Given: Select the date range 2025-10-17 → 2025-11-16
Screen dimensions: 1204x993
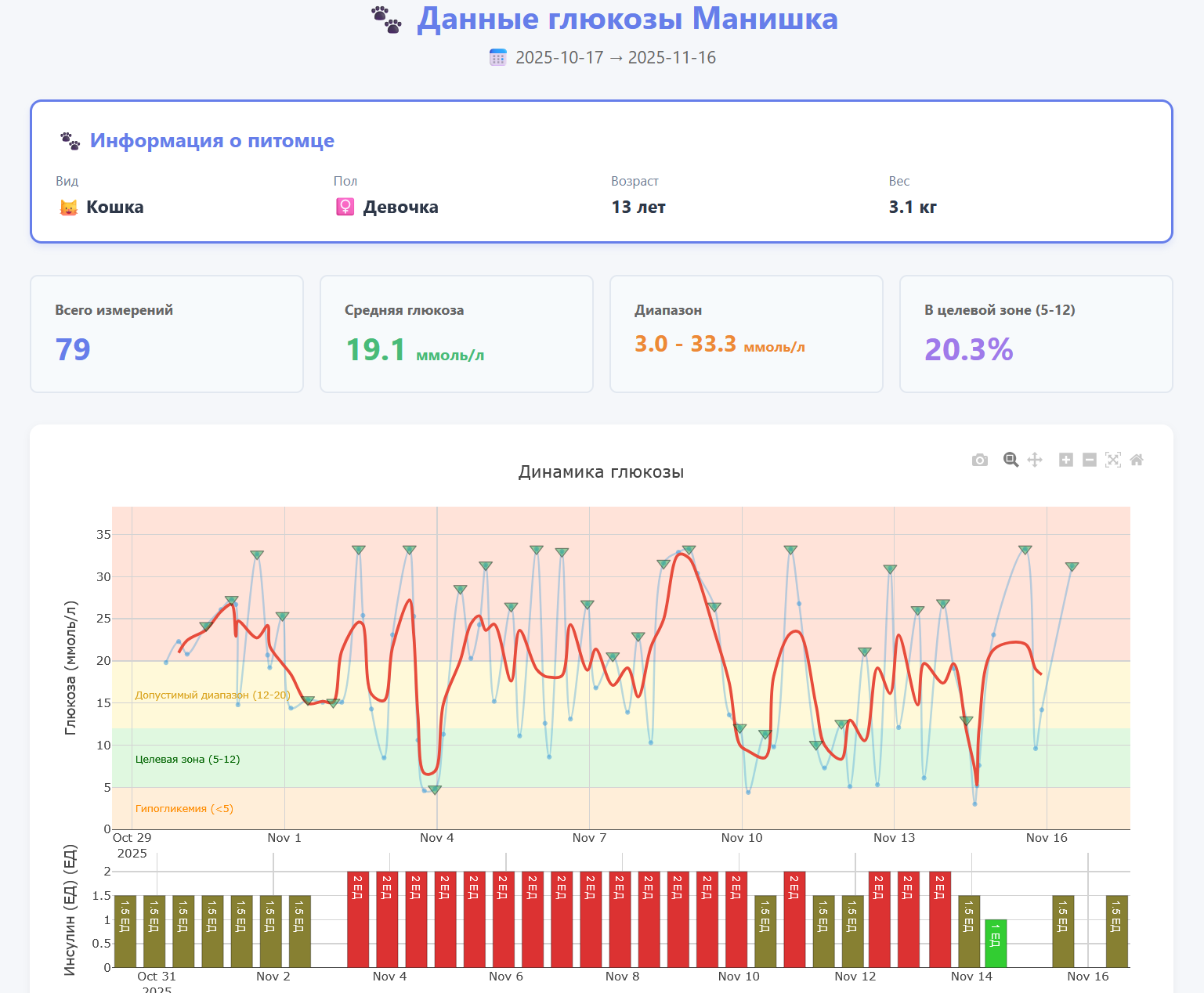Looking at the screenshot, I should click(616, 57).
